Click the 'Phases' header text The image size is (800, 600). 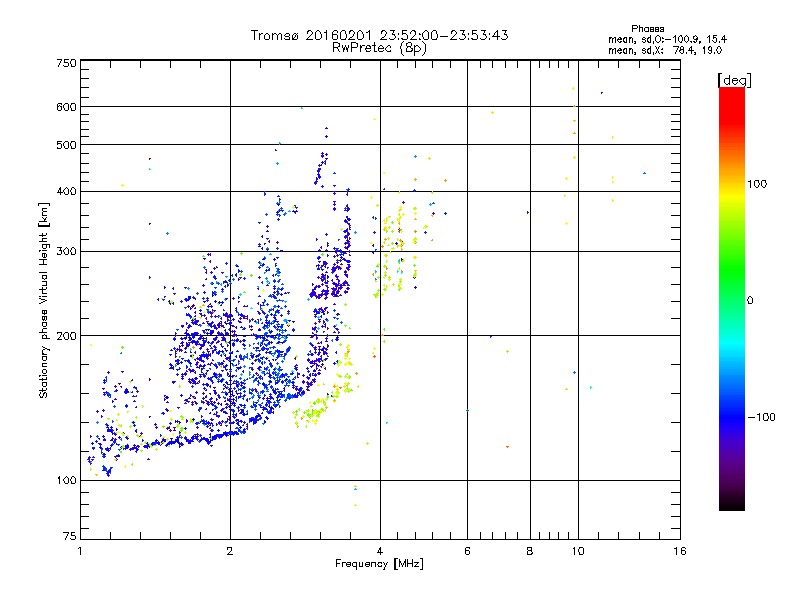coord(647,29)
